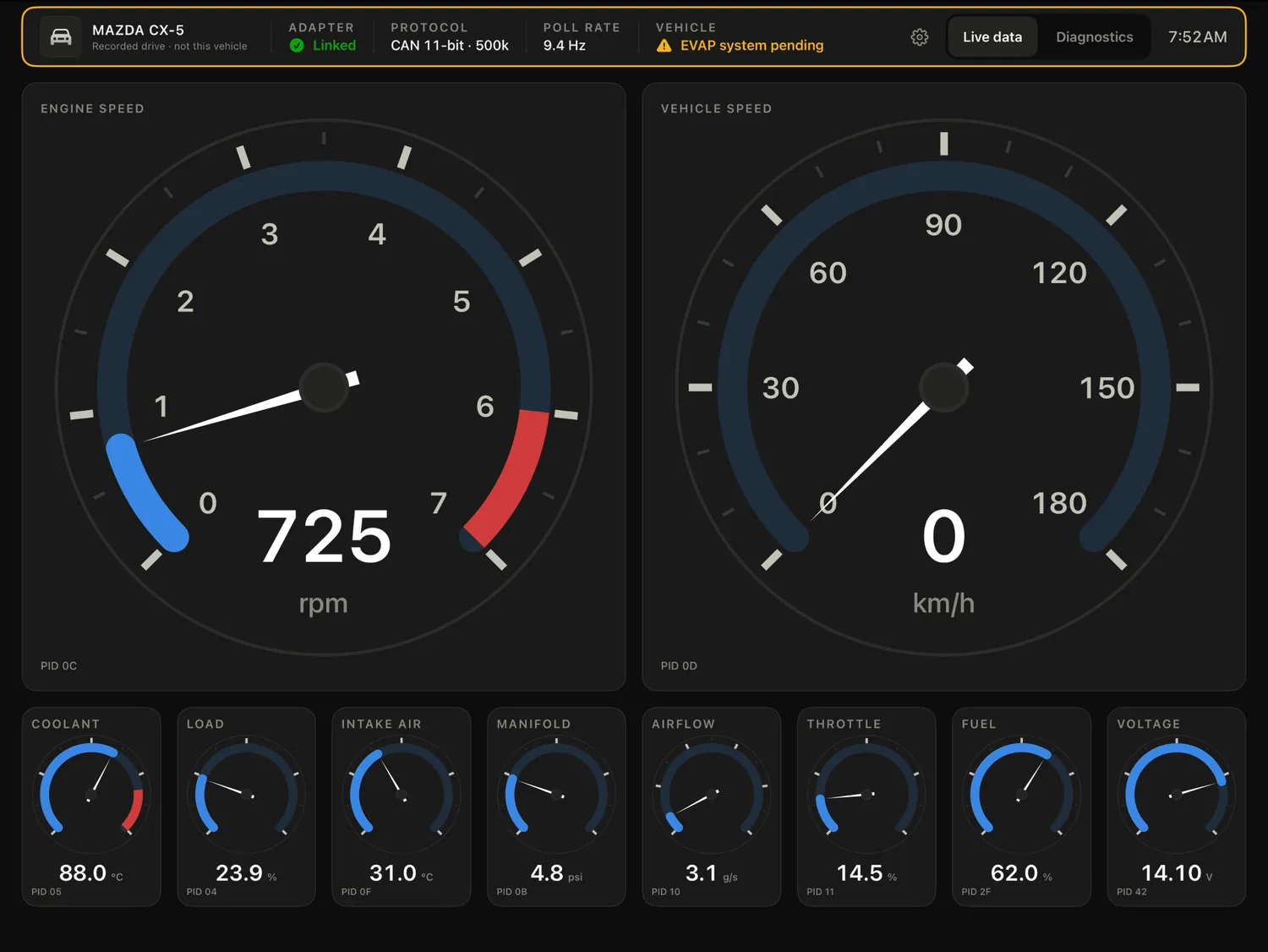Click the EVAP system pending message
The width and height of the screenshot is (1268, 952).
point(752,46)
